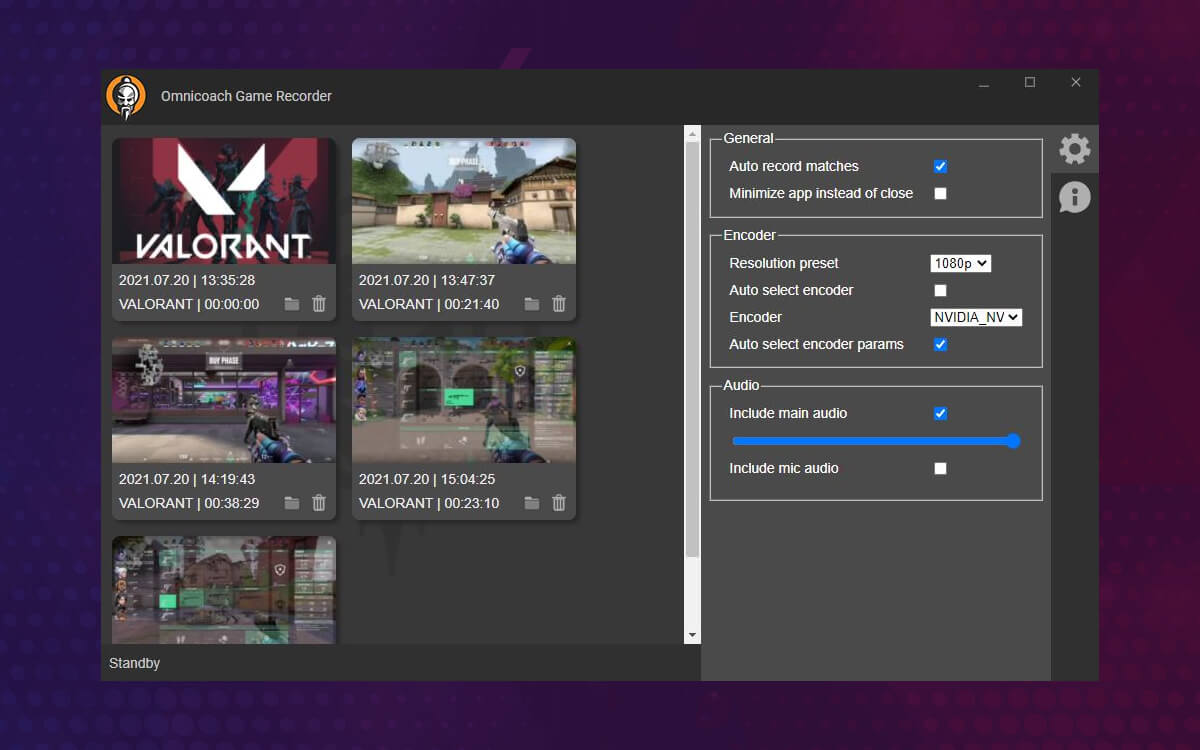Open the info tab icon
This screenshot has height=750, width=1200.
[x=1075, y=197]
